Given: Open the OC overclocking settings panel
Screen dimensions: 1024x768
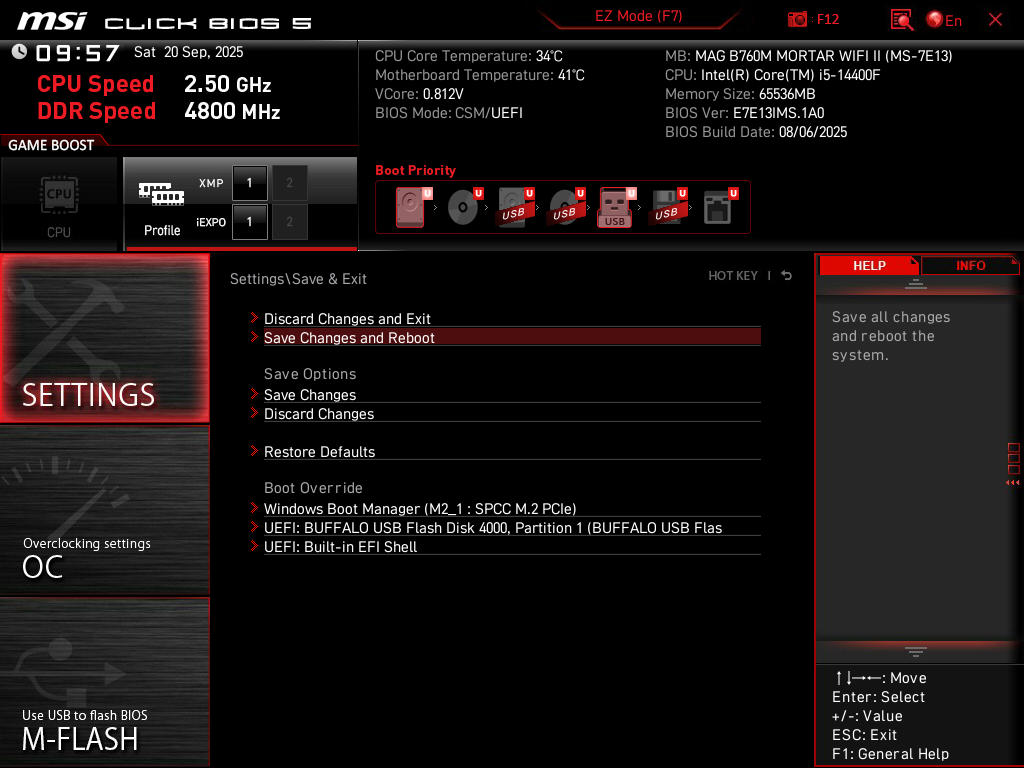Looking at the screenshot, I should click(x=104, y=511).
